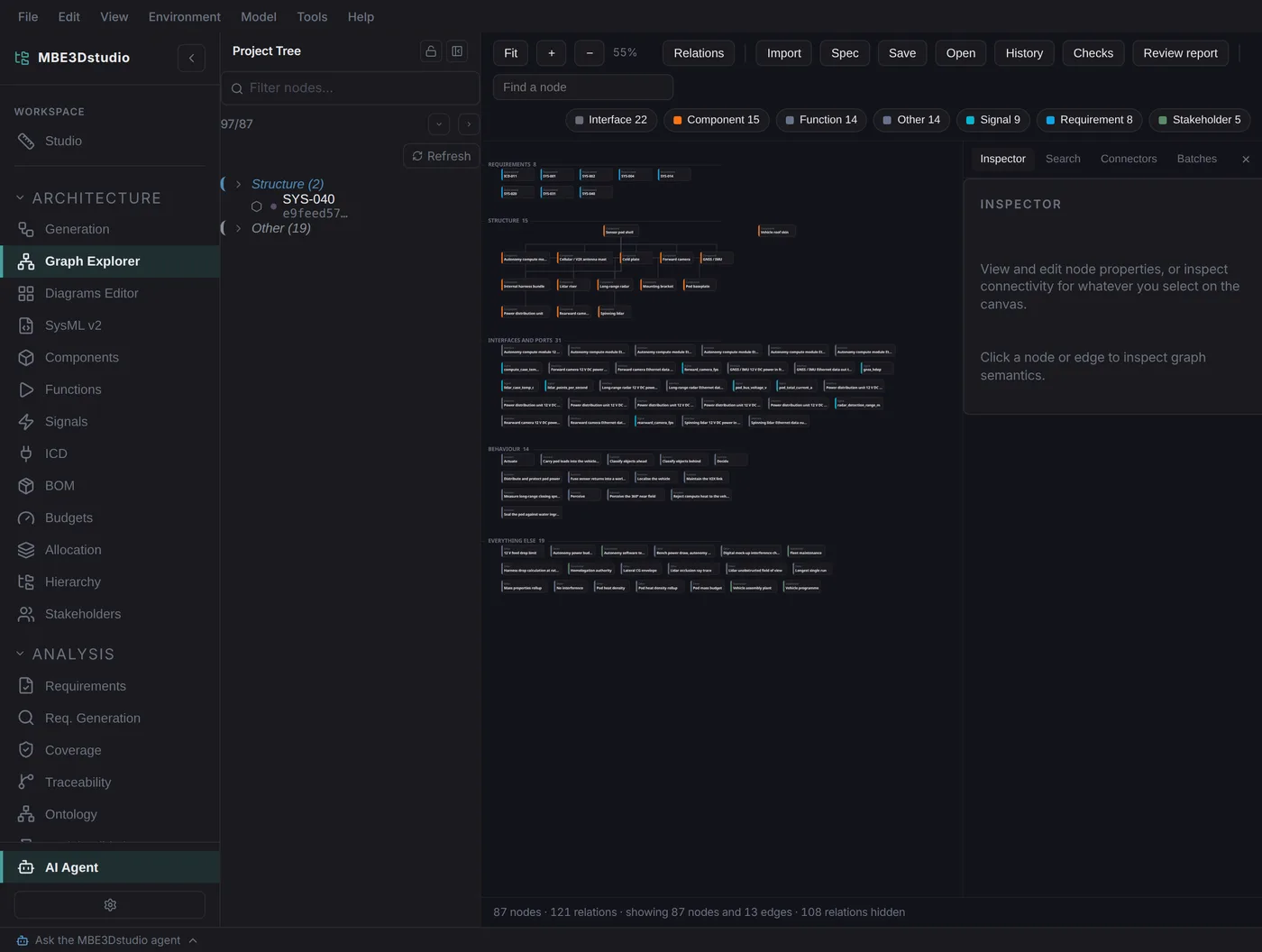Select the Sensor pod shell node on canvas
Image resolution: width=1262 pixels, height=952 pixels.
tap(620, 231)
